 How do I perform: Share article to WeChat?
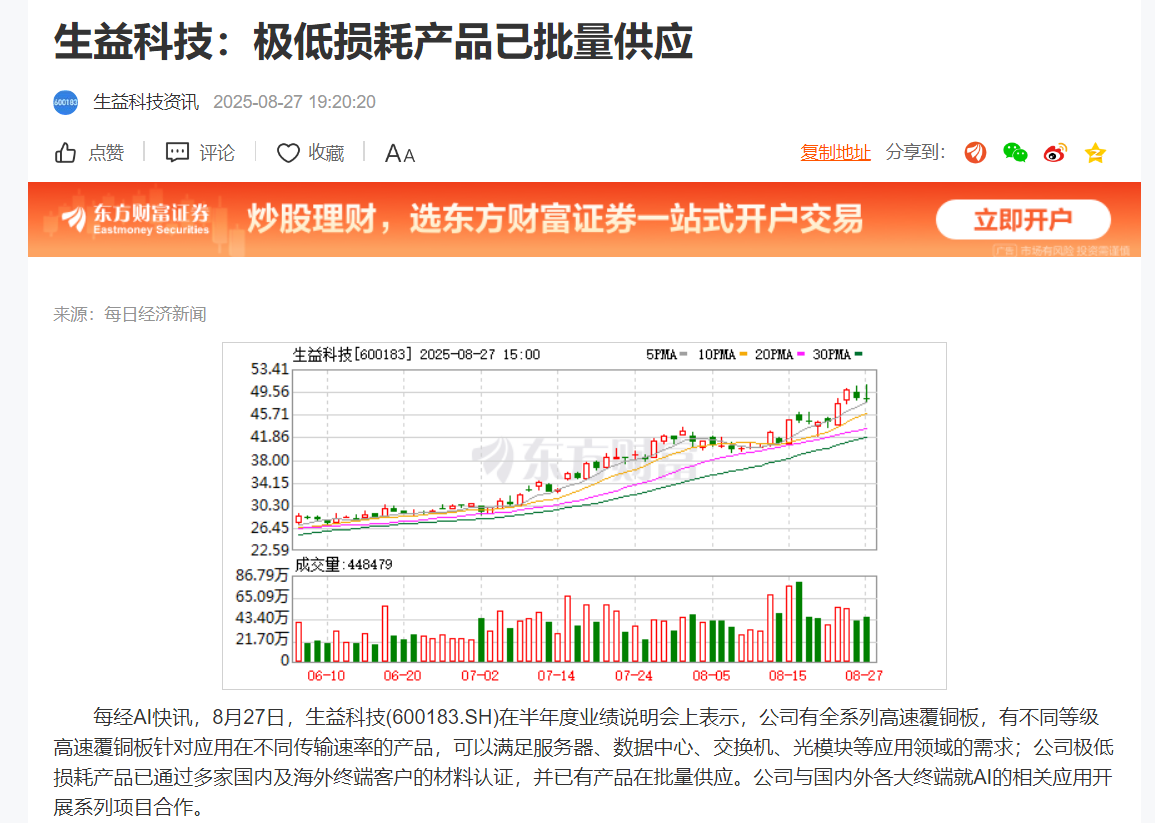click(x=1015, y=153)
